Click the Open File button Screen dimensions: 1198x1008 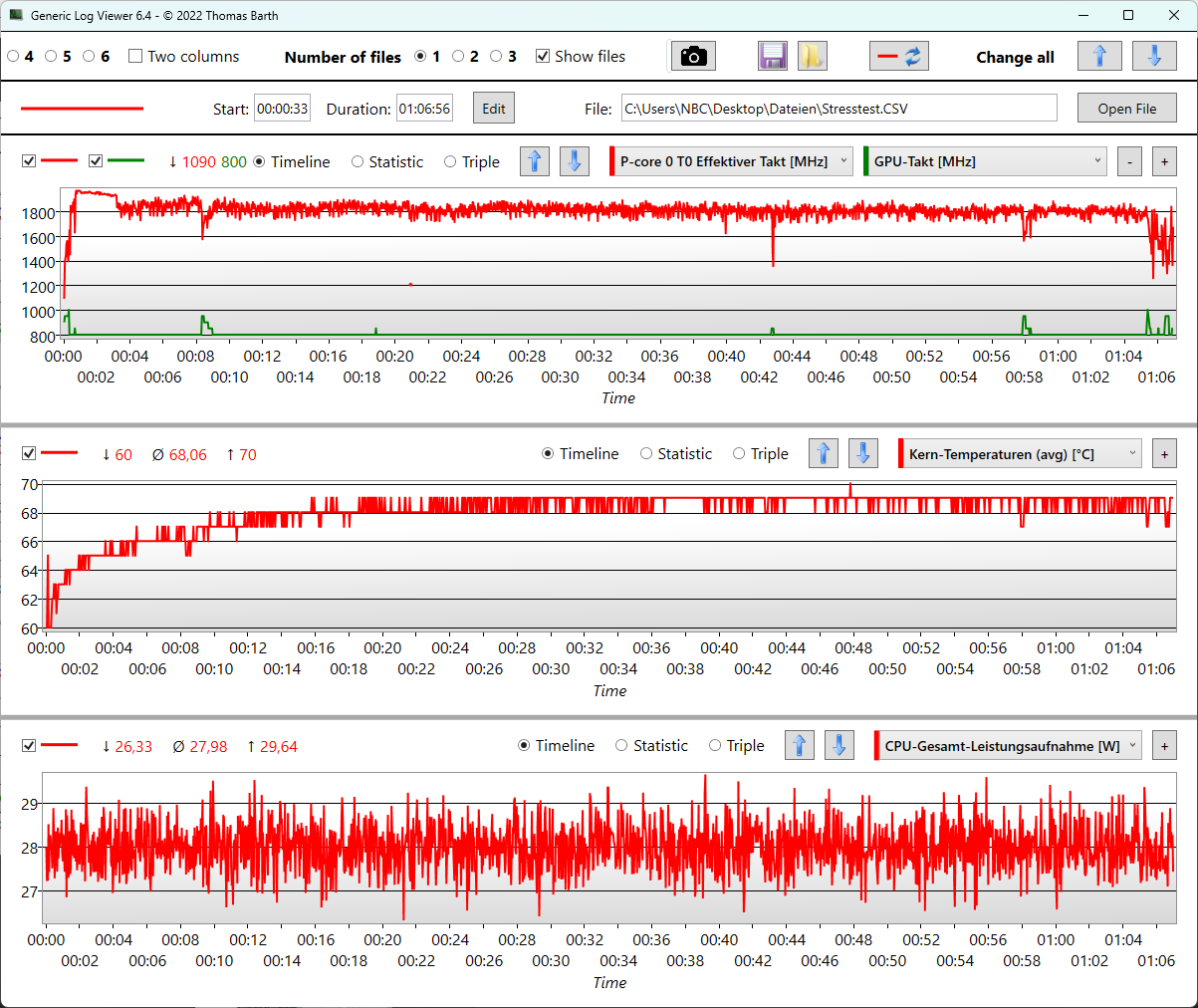(1126, 109)
